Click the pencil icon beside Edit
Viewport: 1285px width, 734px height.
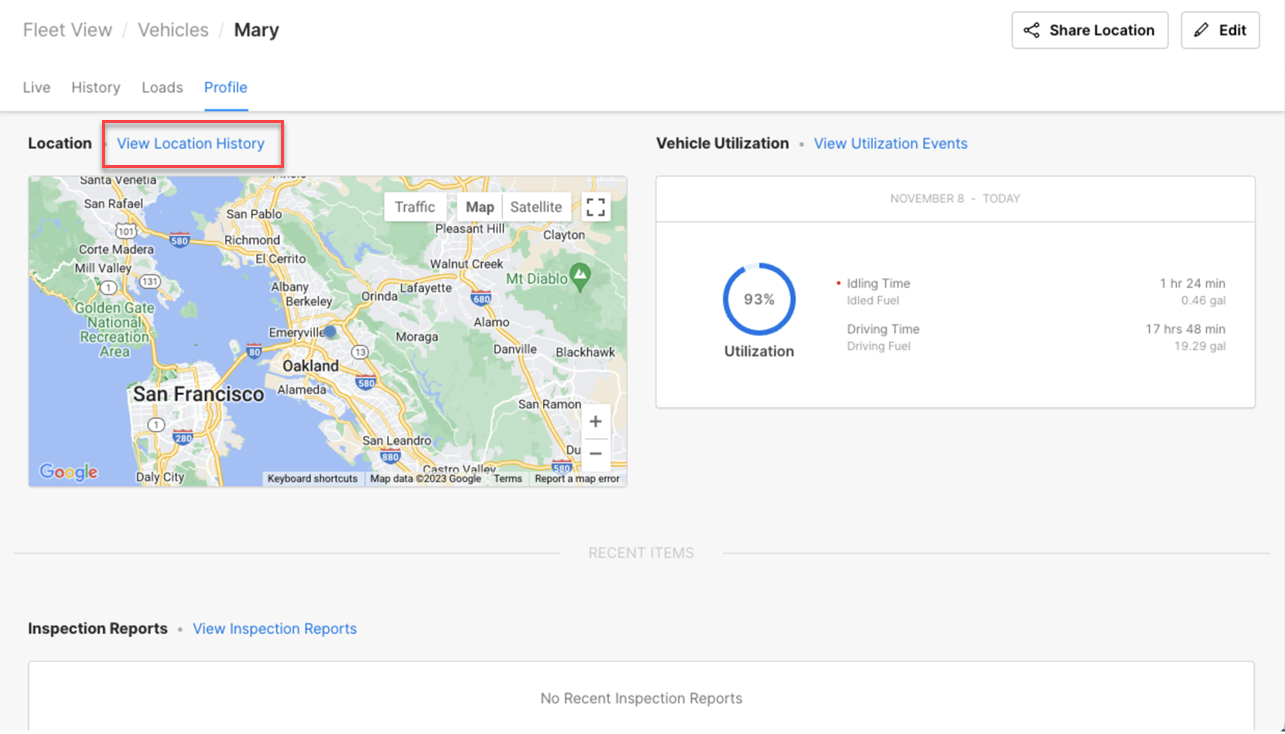tap(1202, 30)
